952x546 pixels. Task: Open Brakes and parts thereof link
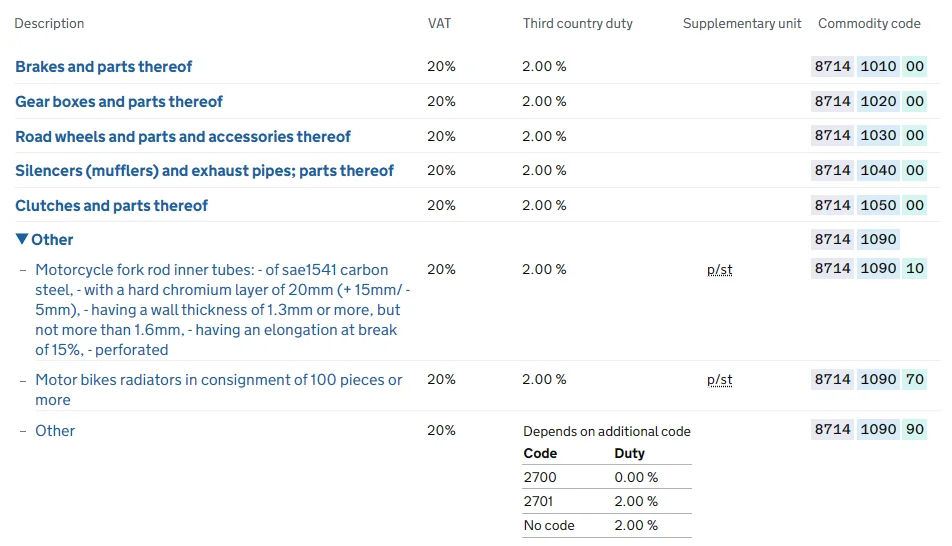coord(103,67)
